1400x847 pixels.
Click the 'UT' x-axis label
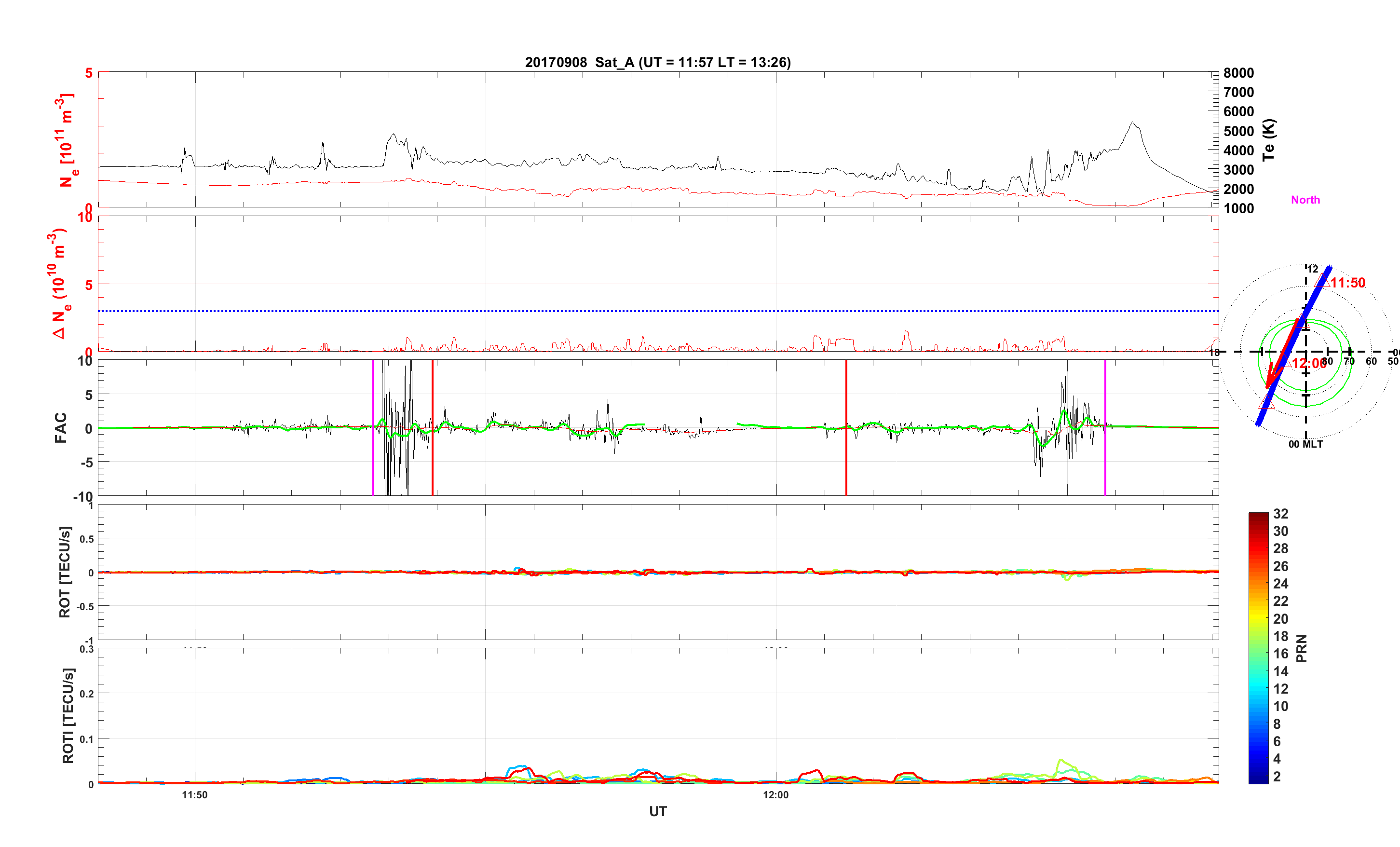coord(657,811)
